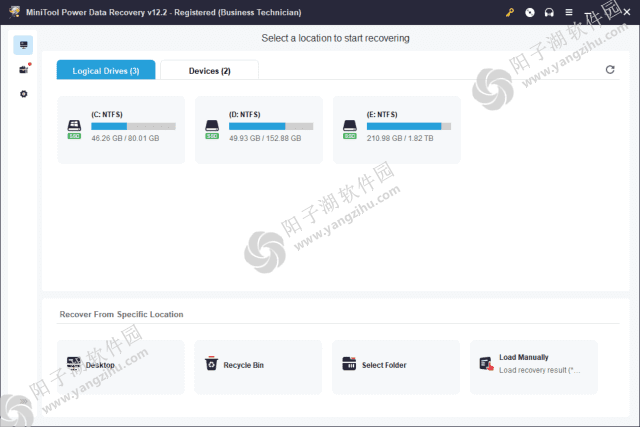Choose Desktop recovery location
The image size is (640, 427).
(121, 367)
